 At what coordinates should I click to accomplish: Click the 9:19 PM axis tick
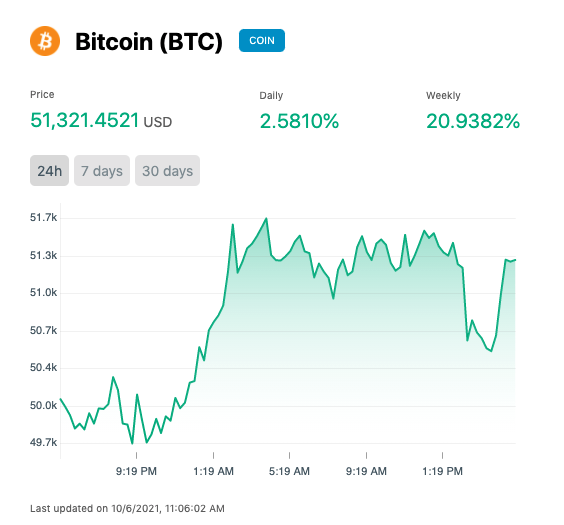(x=136, y=471)
